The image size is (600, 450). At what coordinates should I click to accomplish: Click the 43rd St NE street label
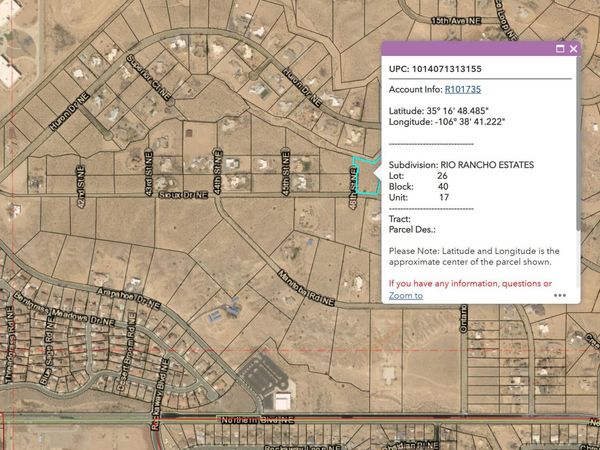pos(149,173)
